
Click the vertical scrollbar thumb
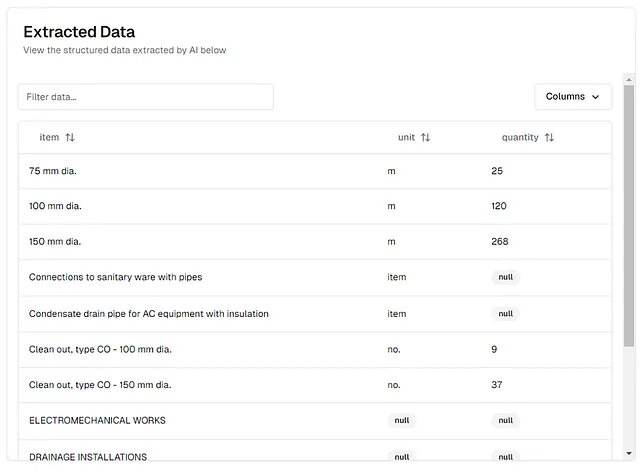tap(629, 216)
